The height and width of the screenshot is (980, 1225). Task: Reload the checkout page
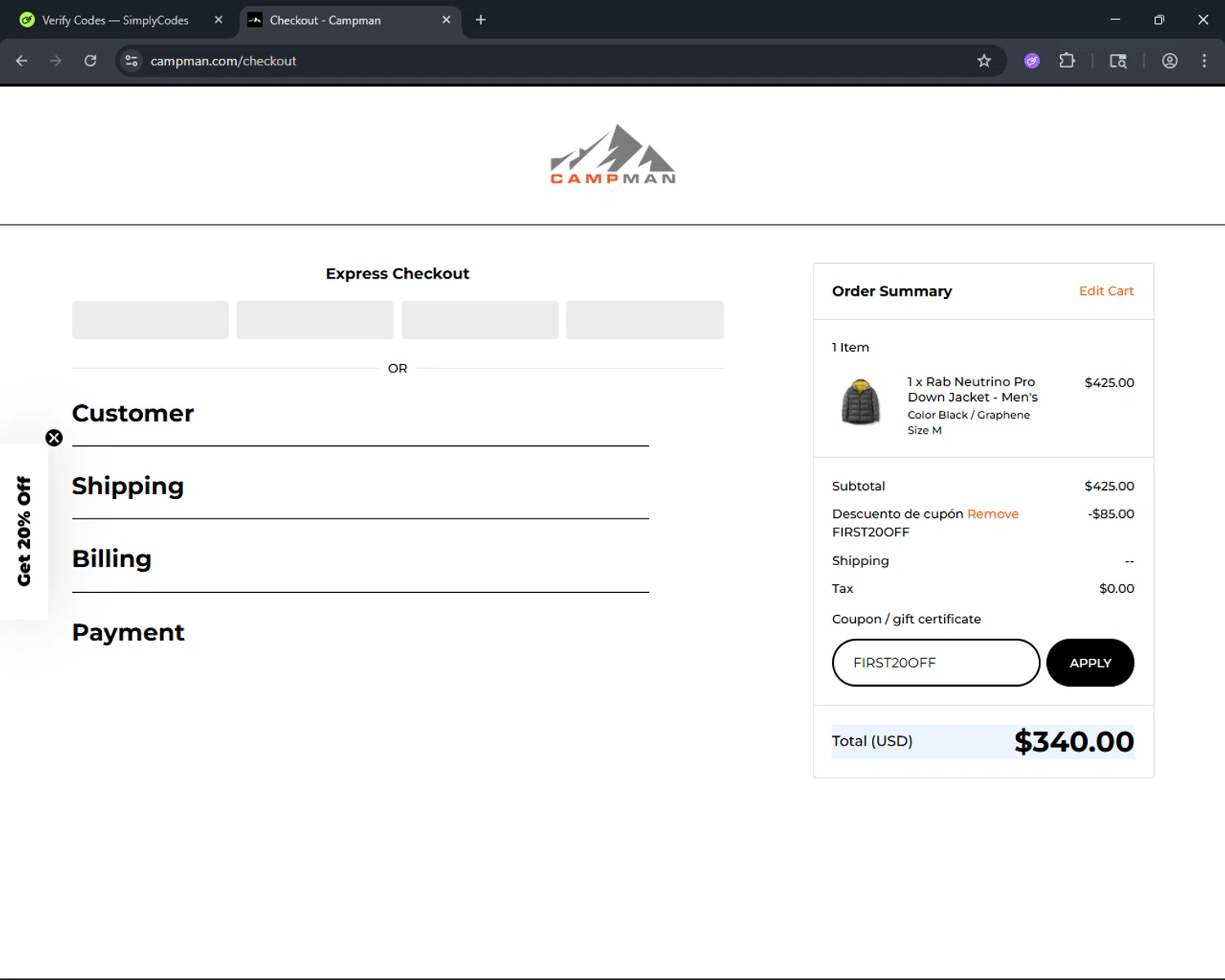click(x=91, y=60)
